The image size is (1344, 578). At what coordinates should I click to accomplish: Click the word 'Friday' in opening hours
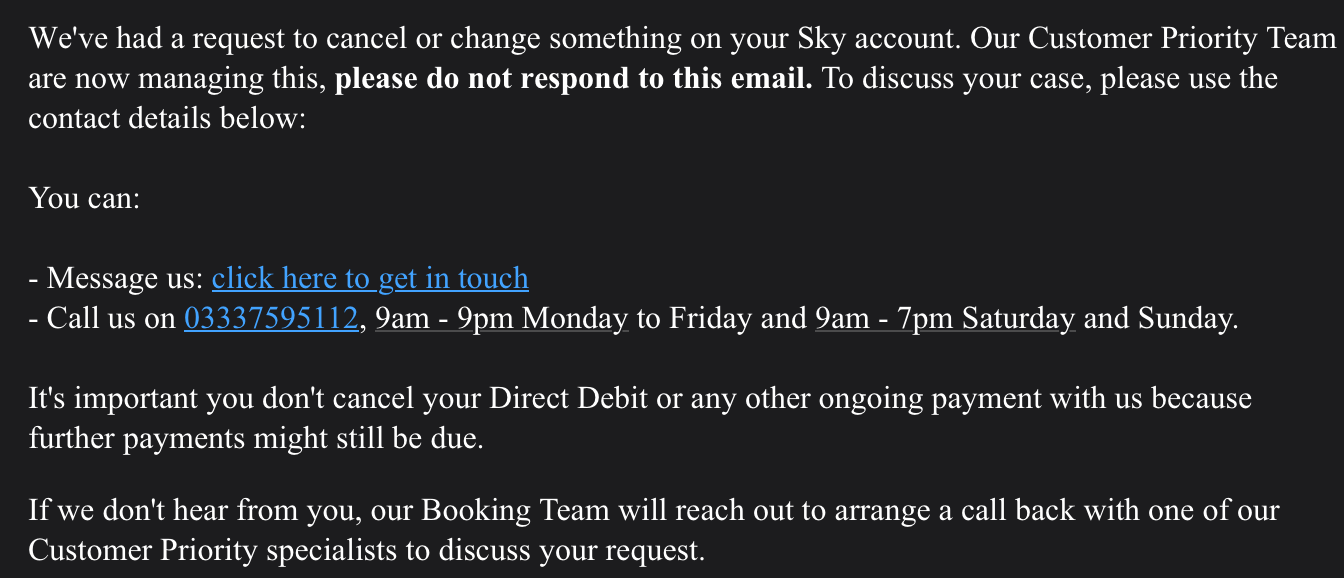coord(711,318)
